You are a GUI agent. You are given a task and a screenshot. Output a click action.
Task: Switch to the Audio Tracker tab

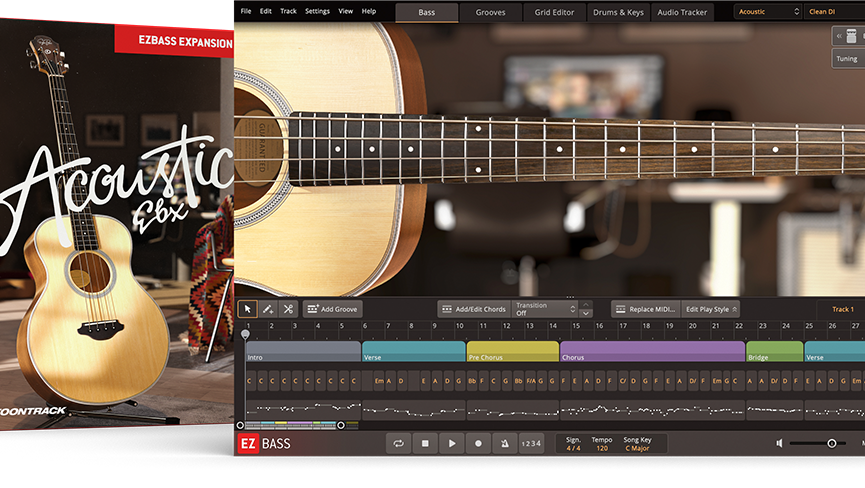[682, 12]
